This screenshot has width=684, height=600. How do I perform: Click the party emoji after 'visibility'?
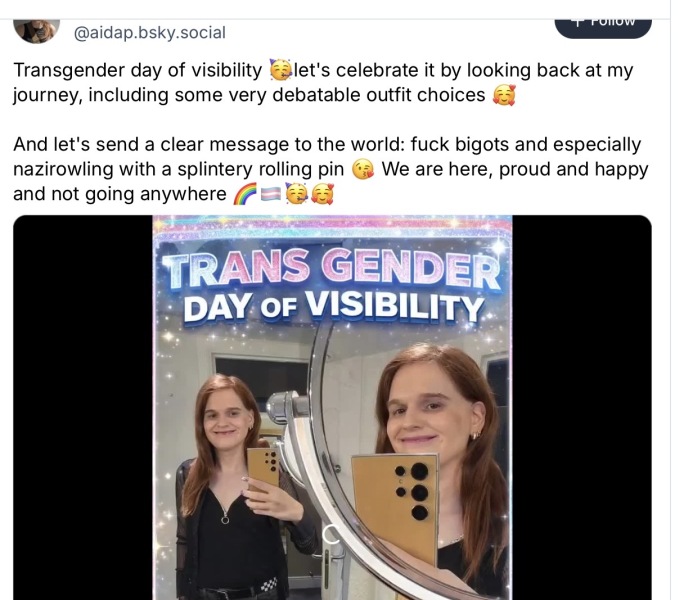[x=281, y=71]
